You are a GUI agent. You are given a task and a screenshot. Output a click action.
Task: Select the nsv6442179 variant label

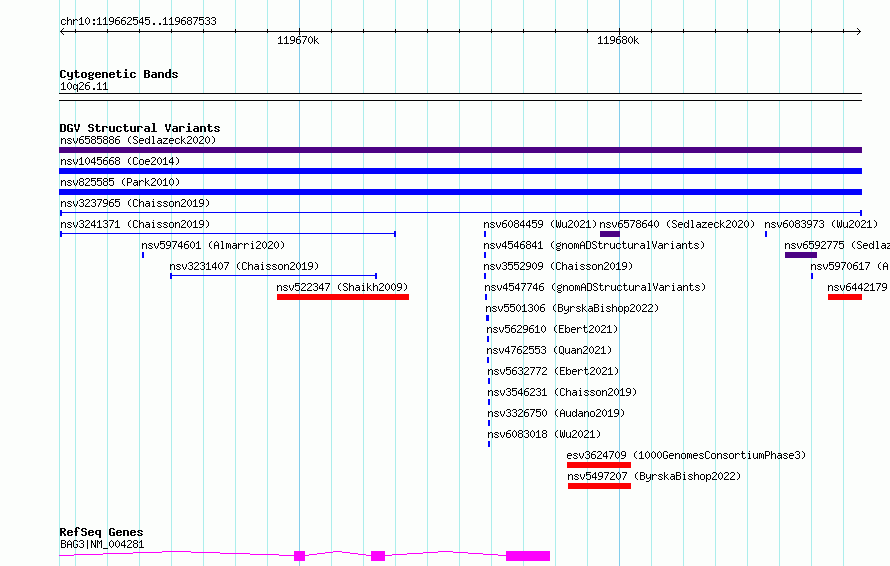click(858, 287)
